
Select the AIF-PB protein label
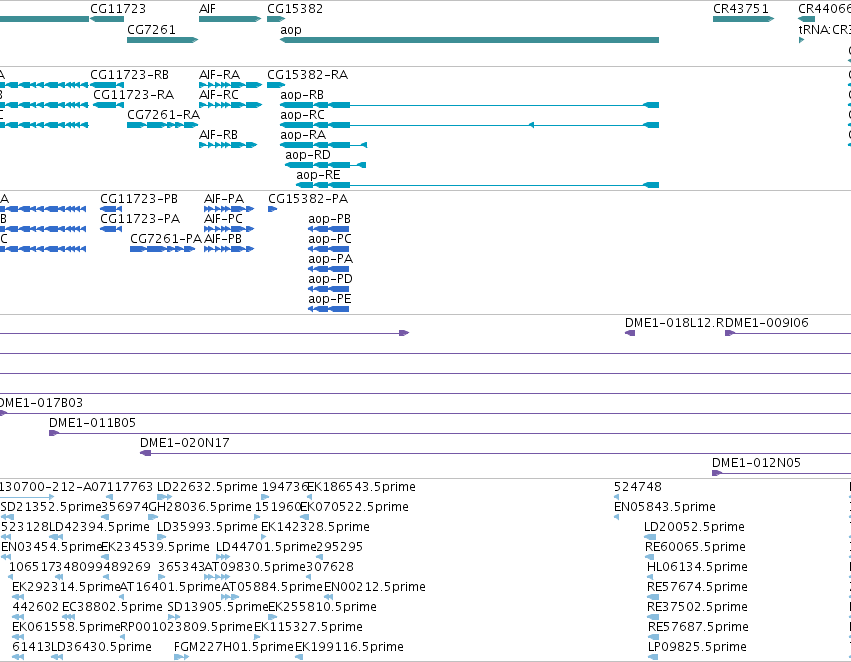[223, 239]
